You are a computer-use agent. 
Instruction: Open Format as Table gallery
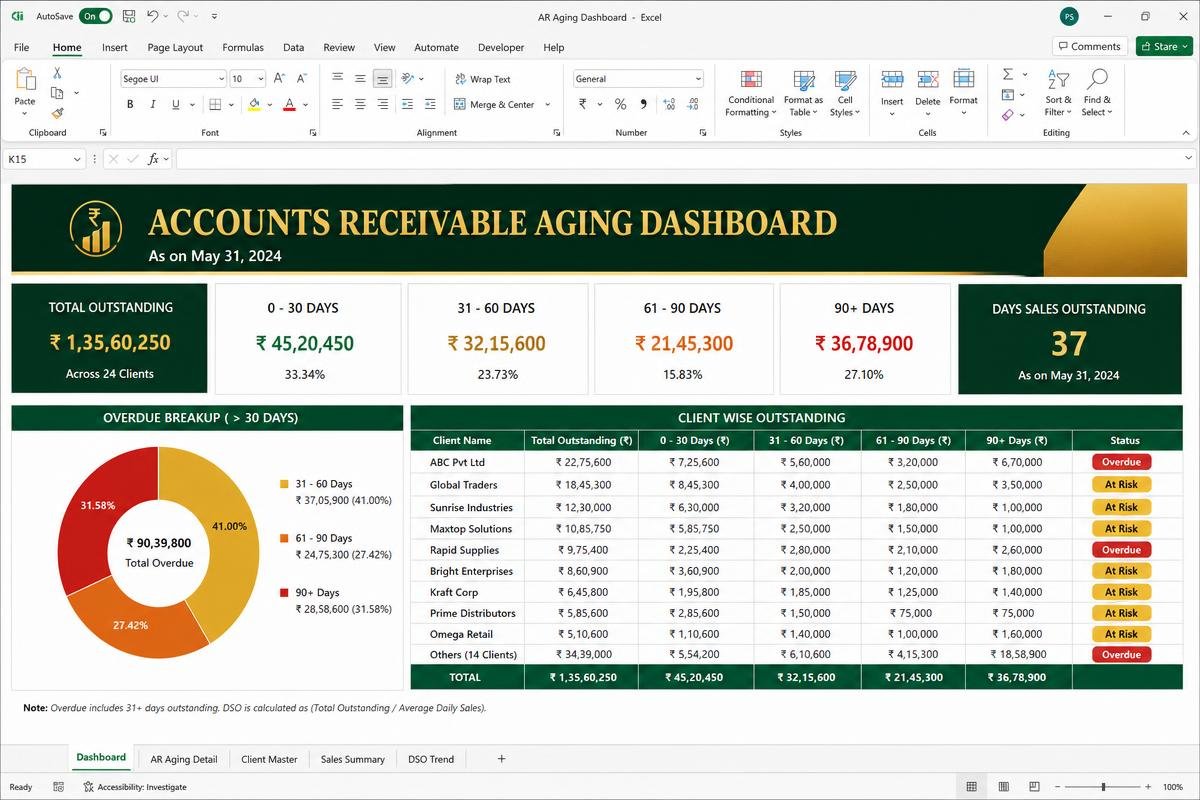coord(803,93)
